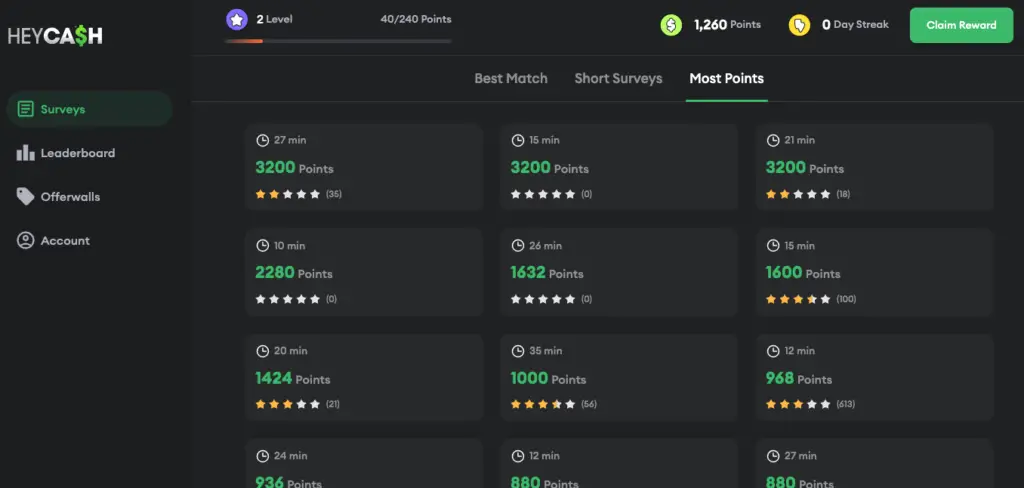The image size is (1024, 488).
Task: Click the Account person icon
Action: (x=25, y=240)
